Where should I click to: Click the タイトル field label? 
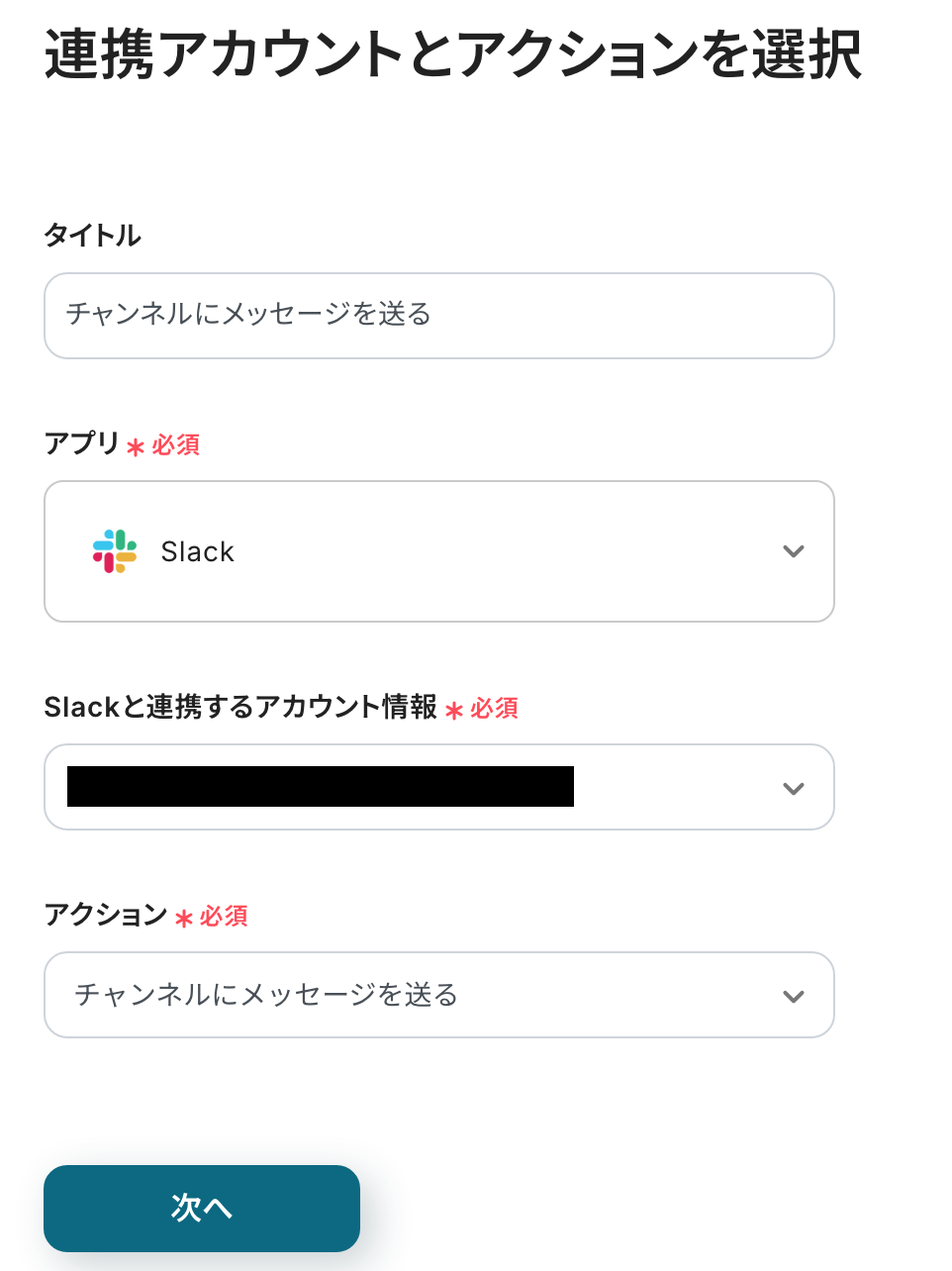pyautogui.click(x=93, y=236)
